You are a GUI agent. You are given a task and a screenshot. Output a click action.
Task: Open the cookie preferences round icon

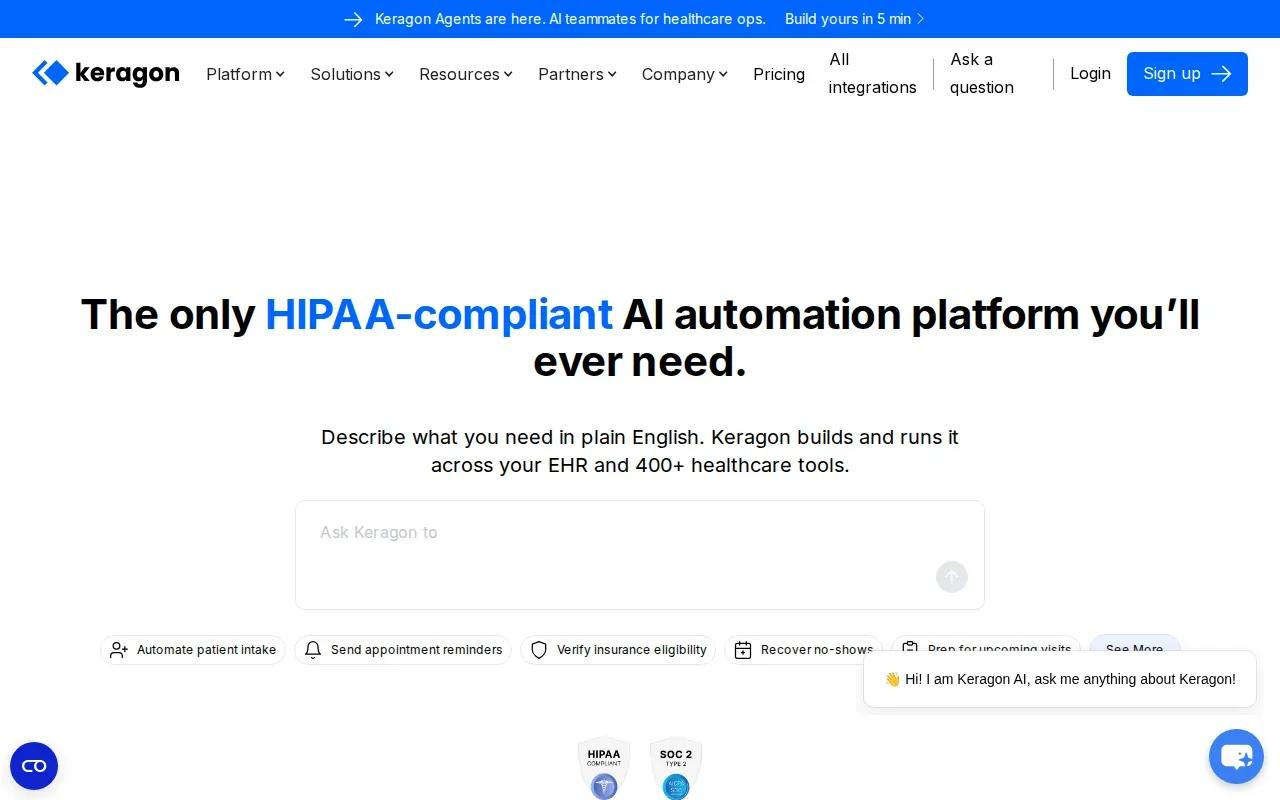coord(34,766)
